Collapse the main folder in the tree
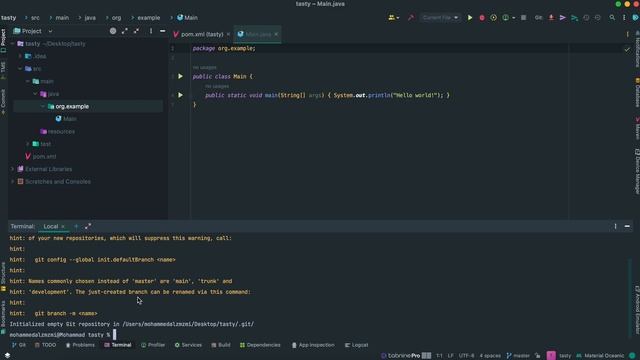 [x=28, y=81]
